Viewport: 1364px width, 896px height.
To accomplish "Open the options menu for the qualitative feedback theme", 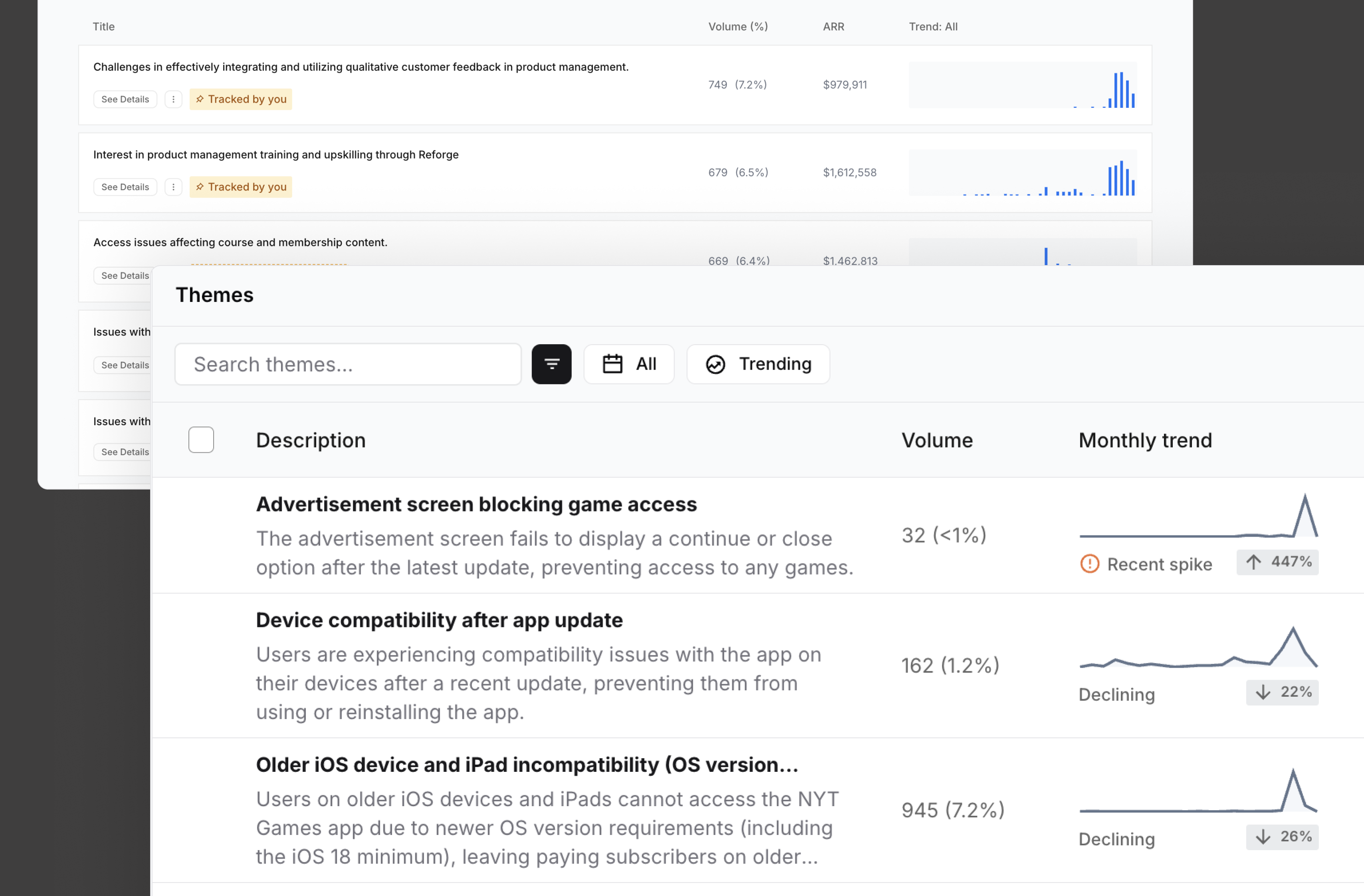I will point(173,99).
